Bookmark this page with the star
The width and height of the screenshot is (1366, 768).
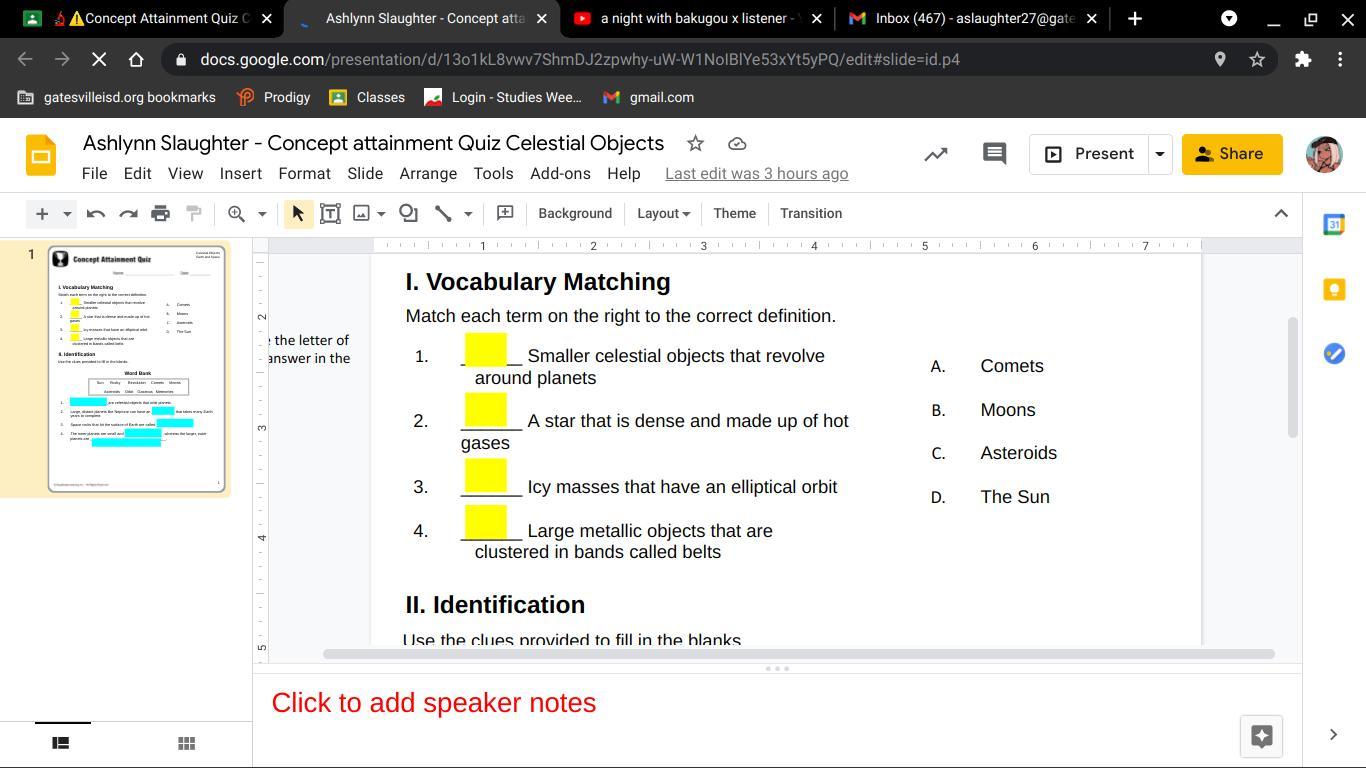coord(1257,59)
